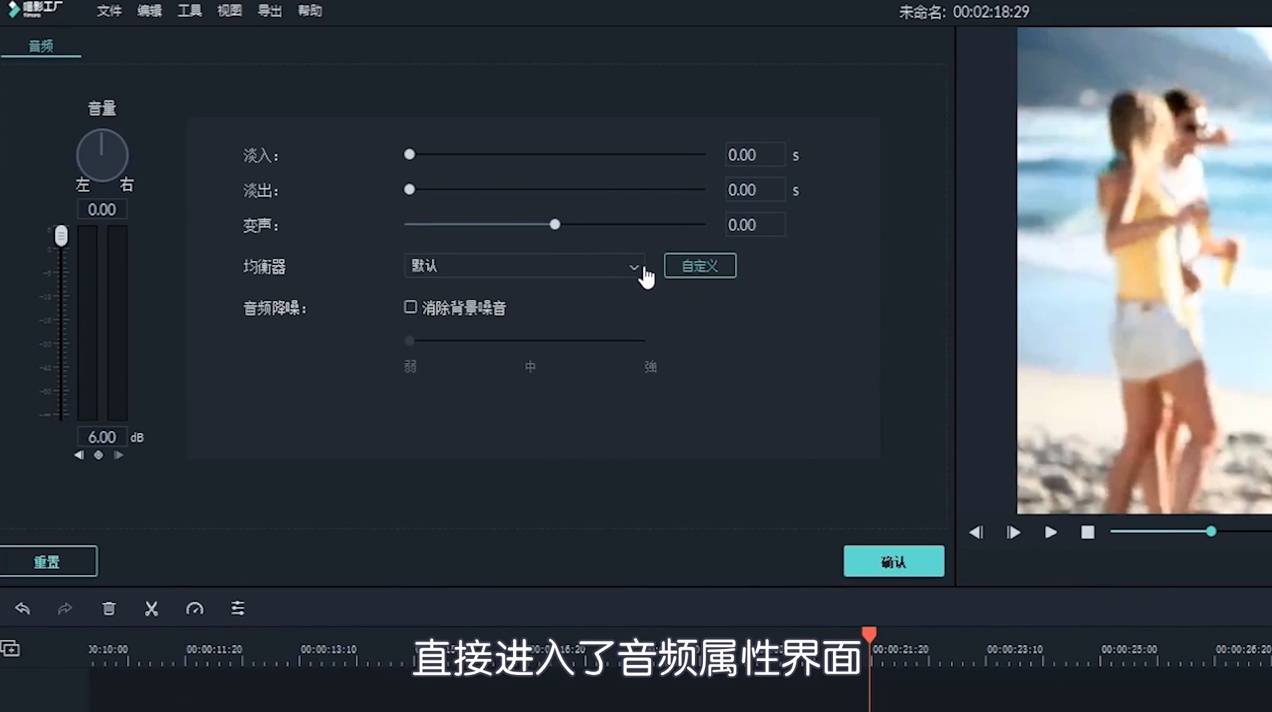This screenshot has height=712, width=1272.
Task: Click the Redo icon above the timeline
Action: click(x=64, y=608)
